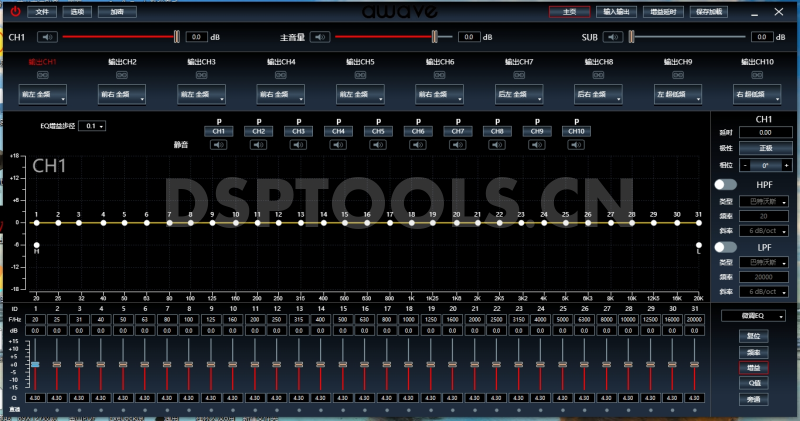Click the link icon under 输出CH2
The width and height of the screenshot is (800, 421).
click(121, 75)
